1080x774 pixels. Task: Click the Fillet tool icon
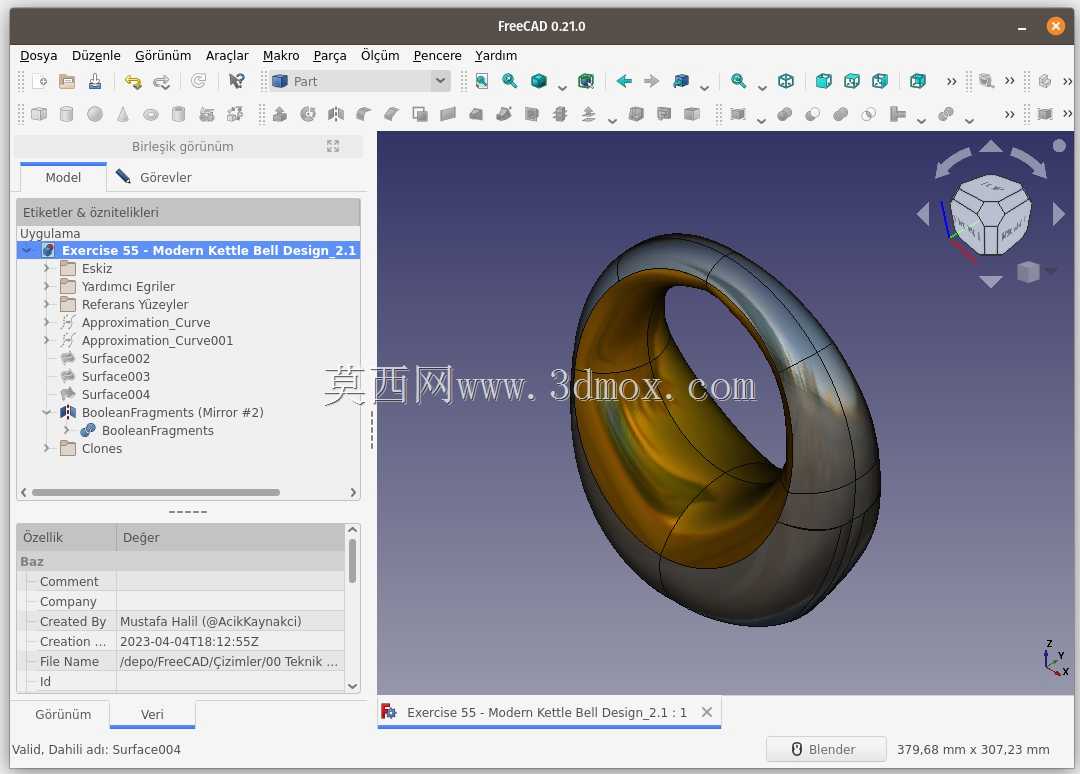(x=364, y=114)
